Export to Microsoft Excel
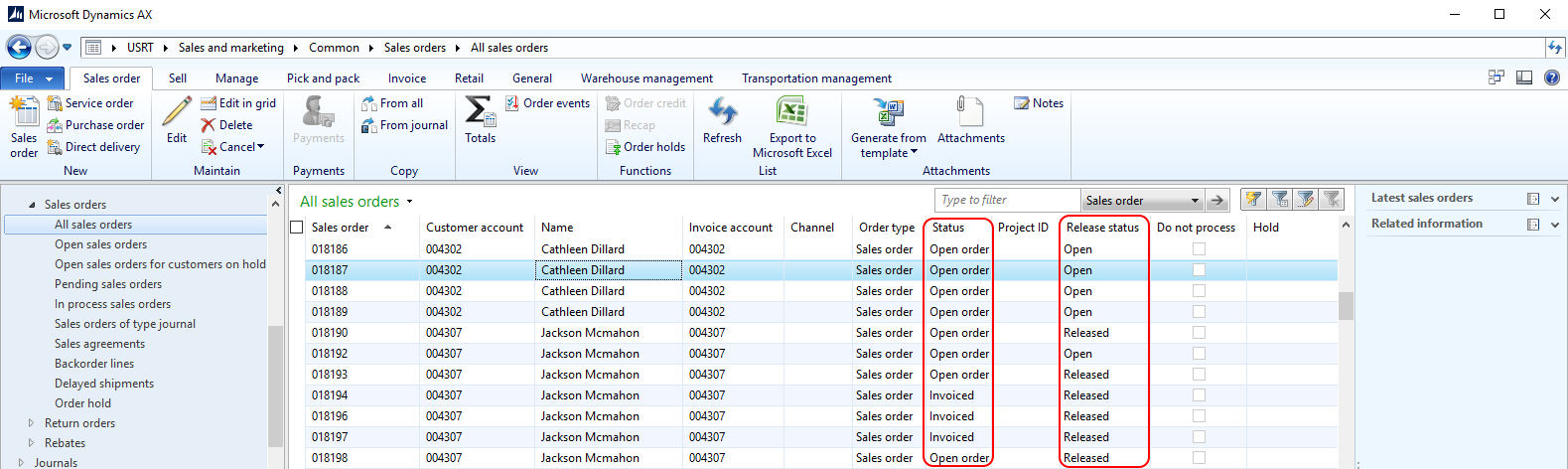The image size is (1568, 469). tap(792, 127)
